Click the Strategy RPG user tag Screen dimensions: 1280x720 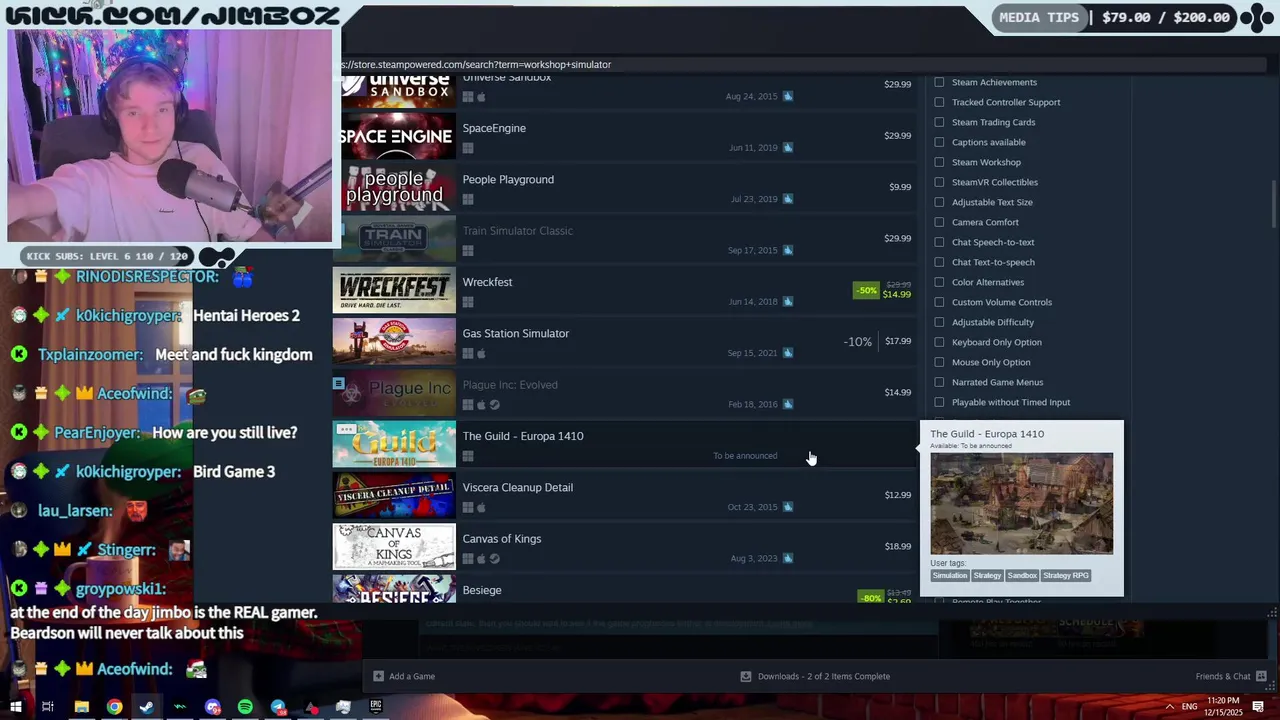click(x=1066, y=575)
